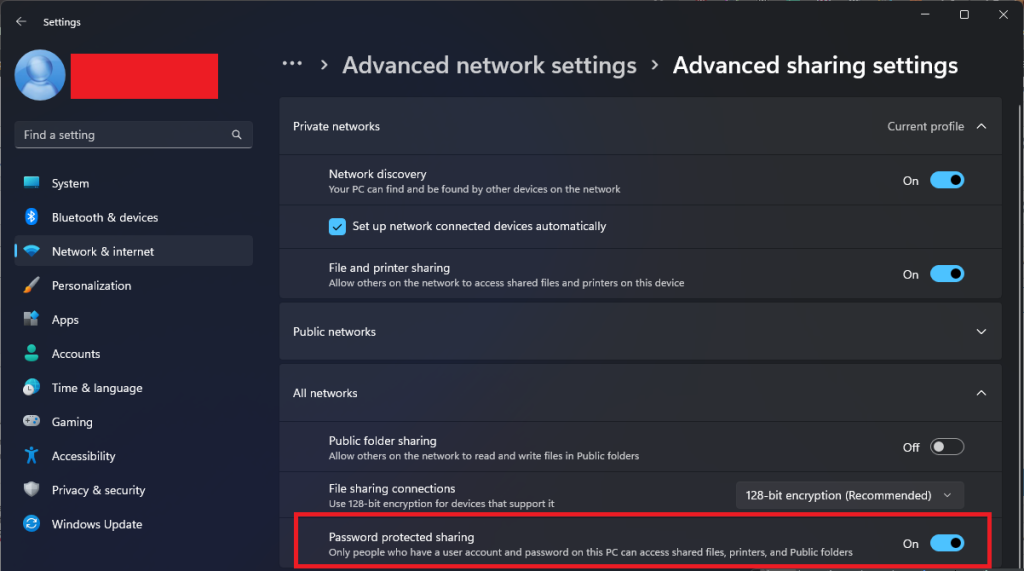Image resolution: width=1024 pixels, height=571 pixels.
Task: Open Gaming settings category
Action: (x=134, y=421)
